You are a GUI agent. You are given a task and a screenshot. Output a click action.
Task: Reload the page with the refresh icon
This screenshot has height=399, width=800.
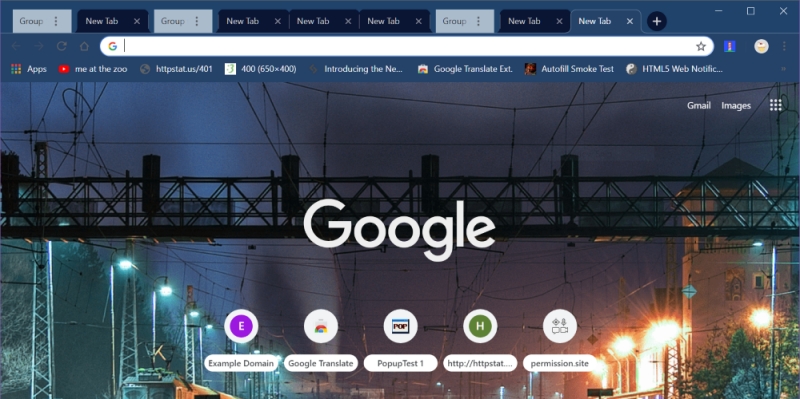[62, 46]
